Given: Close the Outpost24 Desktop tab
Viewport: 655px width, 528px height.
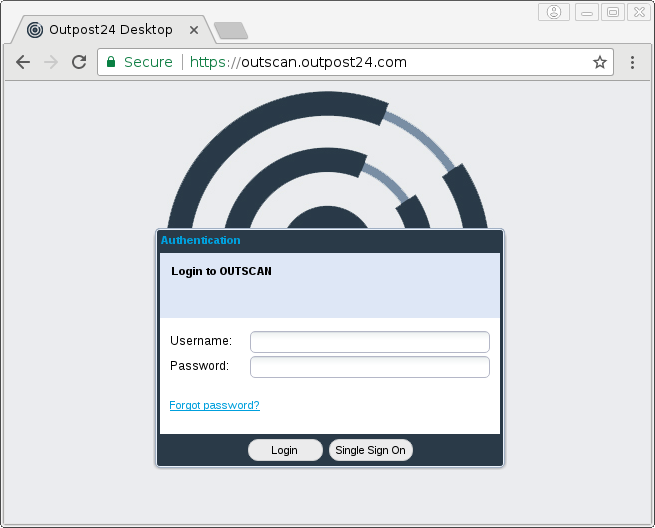Looking at the screenshot, I should tap(194, 30).
